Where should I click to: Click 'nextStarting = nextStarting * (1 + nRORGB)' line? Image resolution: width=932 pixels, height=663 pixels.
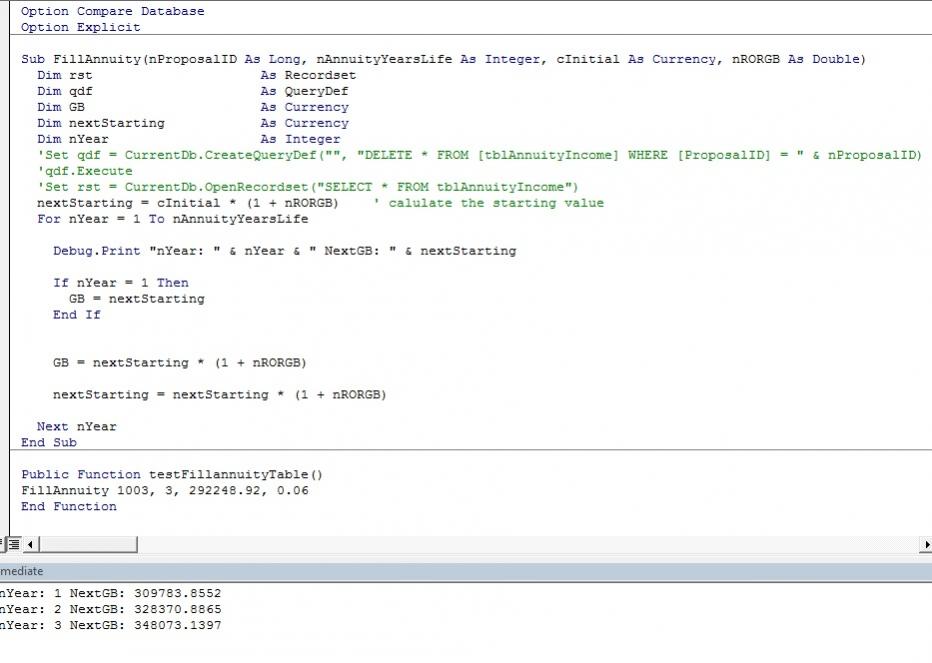219,395
